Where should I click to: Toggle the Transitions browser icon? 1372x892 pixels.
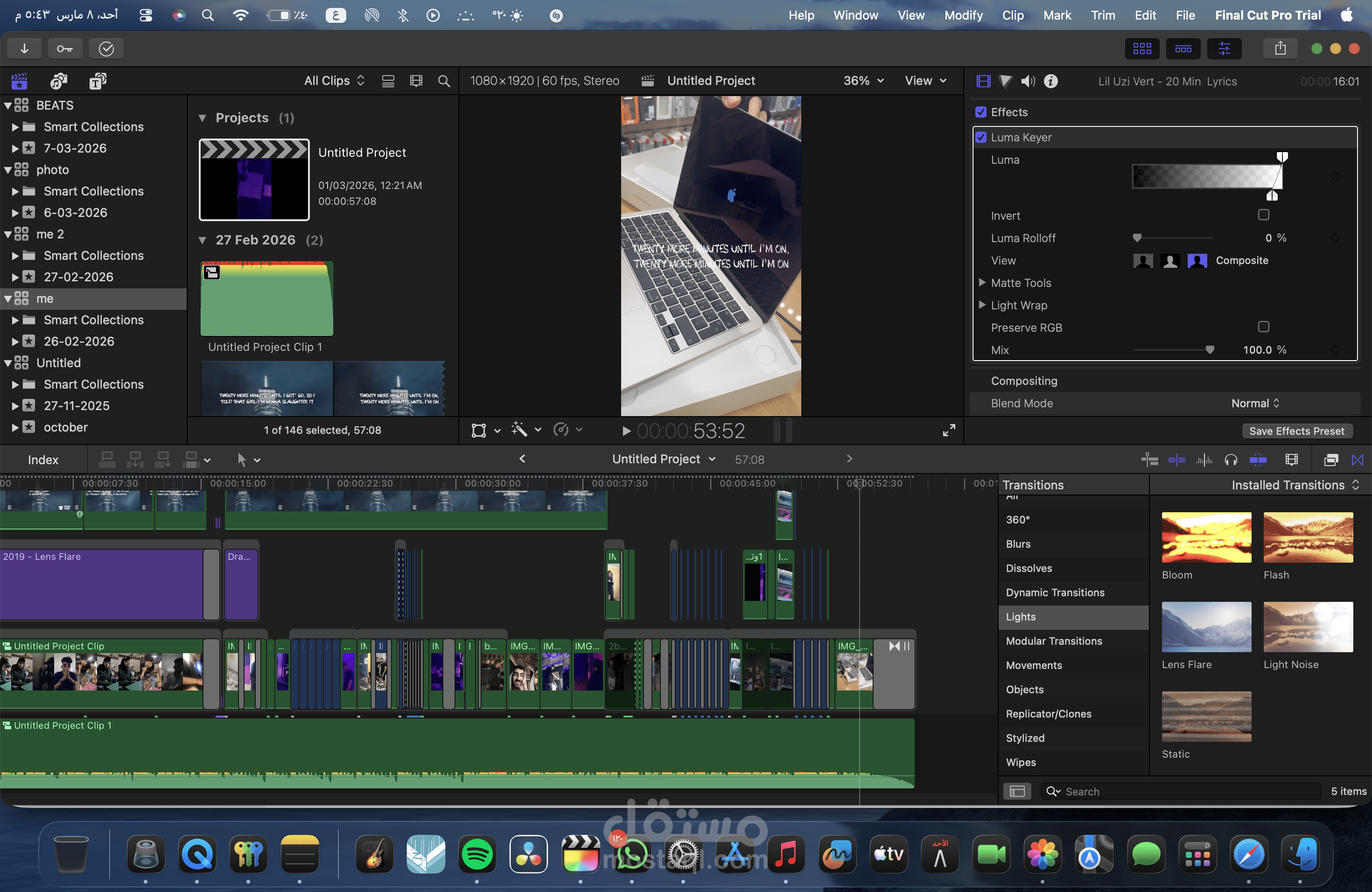tap(1358, 460)
